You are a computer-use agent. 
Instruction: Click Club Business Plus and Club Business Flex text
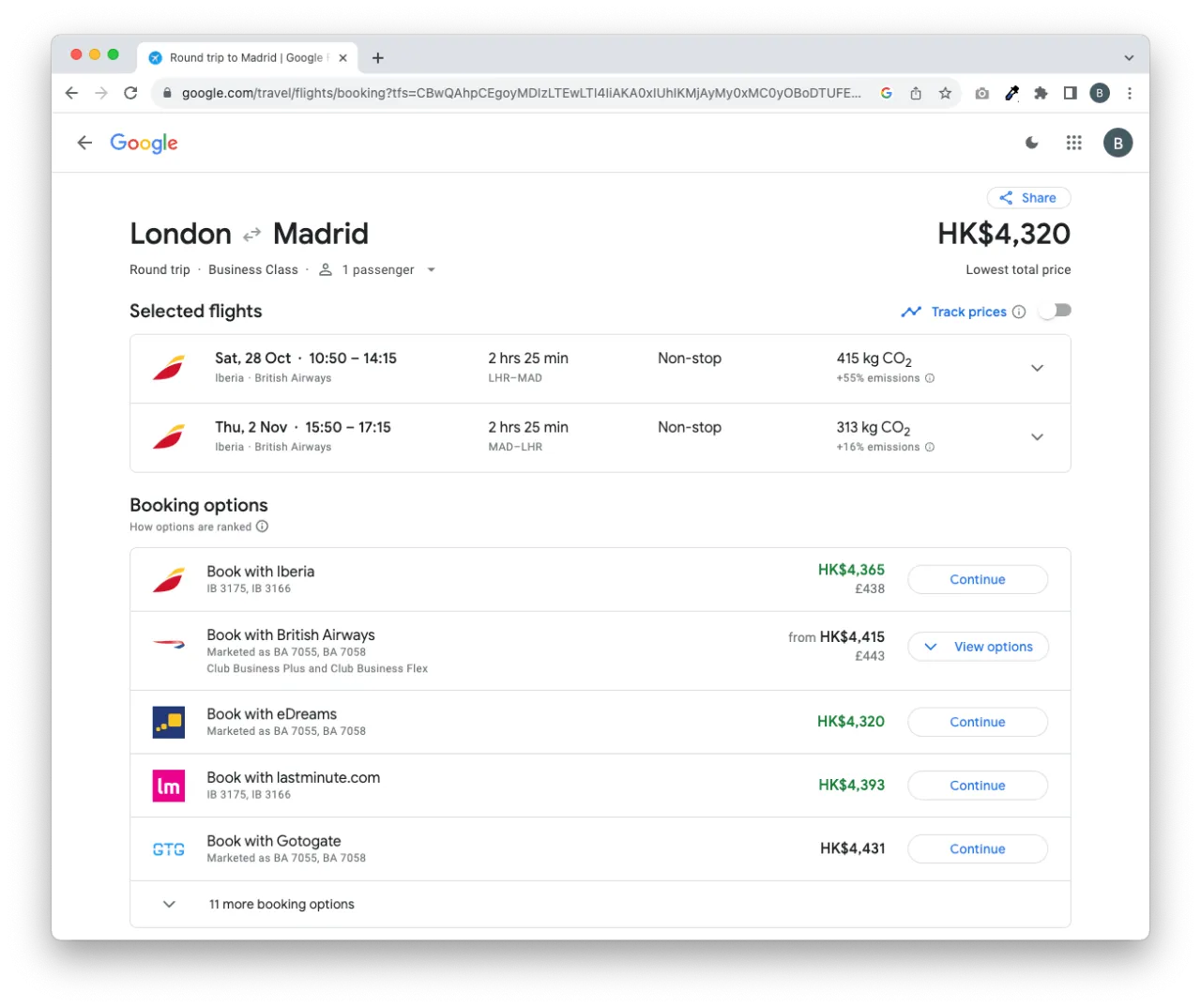pos(317,669)
